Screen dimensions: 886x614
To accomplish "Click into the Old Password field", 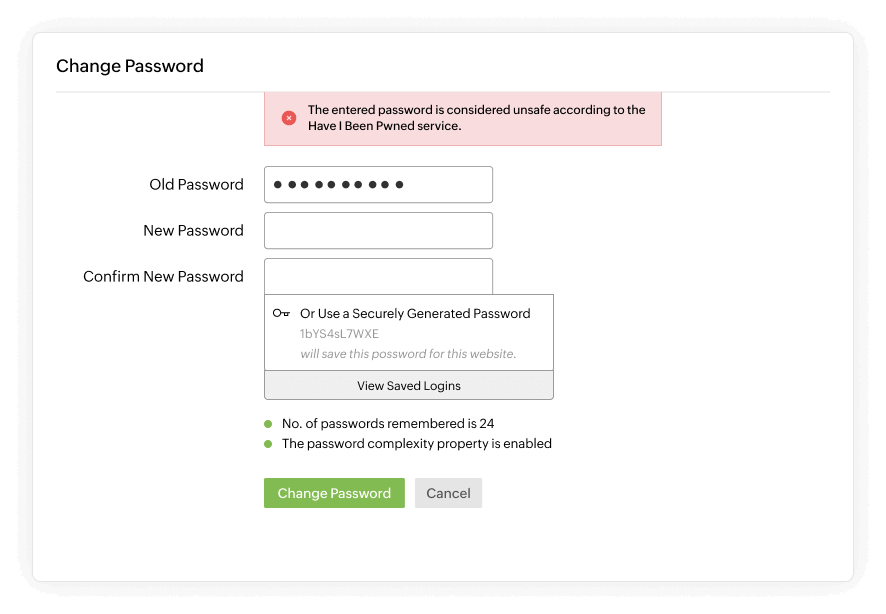I will [378, 184].
